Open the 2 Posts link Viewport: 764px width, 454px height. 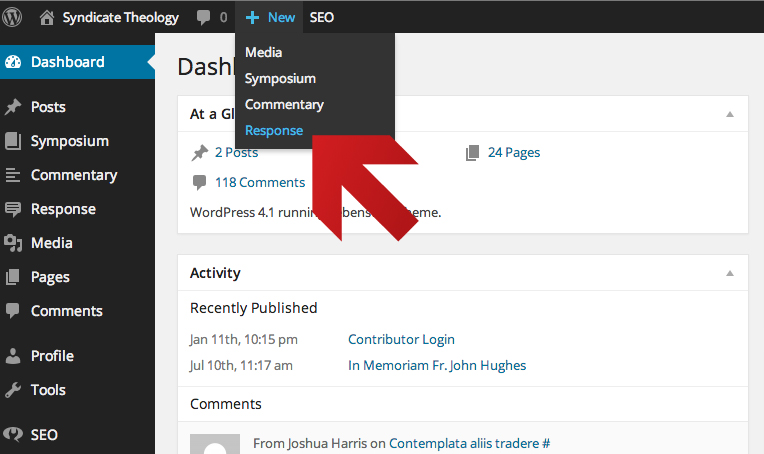click(x=237, y=152)
